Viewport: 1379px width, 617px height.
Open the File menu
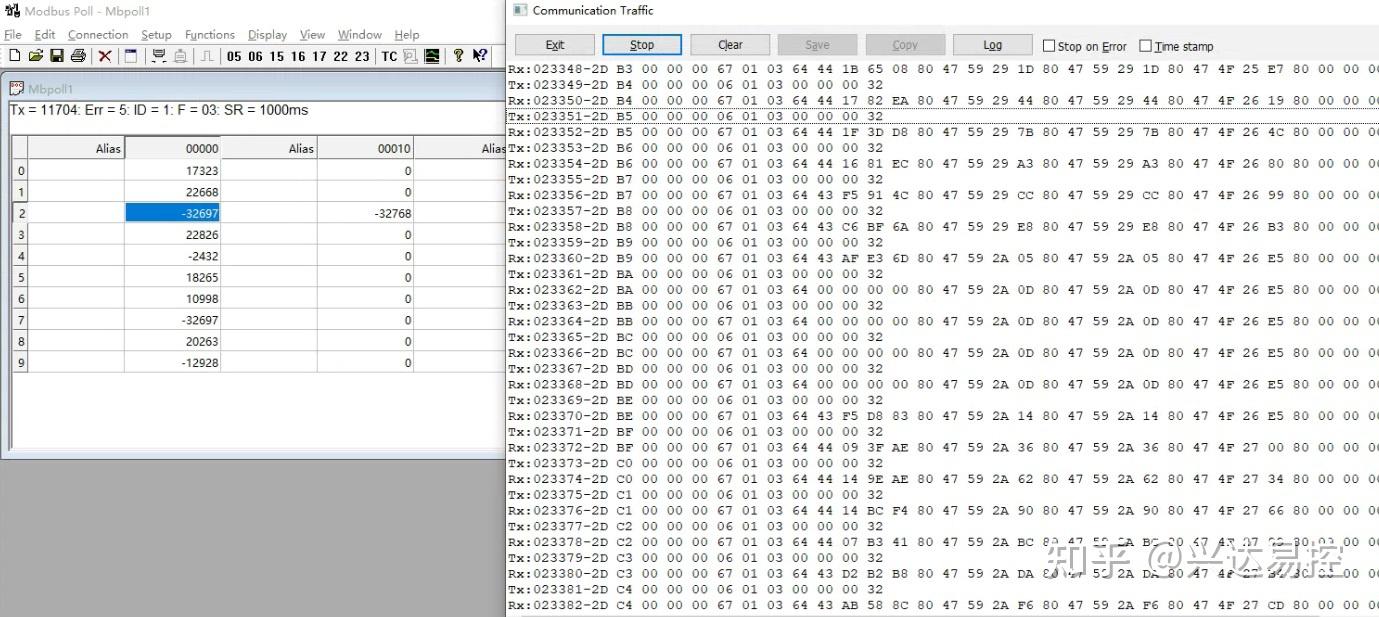click(x=12, y=34)
